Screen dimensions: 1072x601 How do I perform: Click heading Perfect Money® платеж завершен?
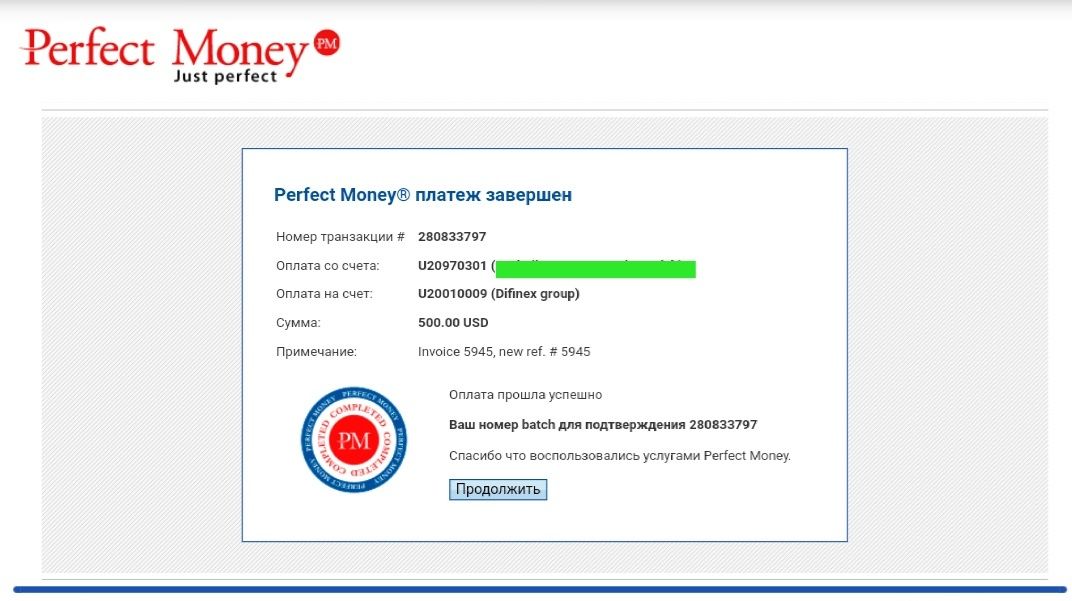pos(423,195)
